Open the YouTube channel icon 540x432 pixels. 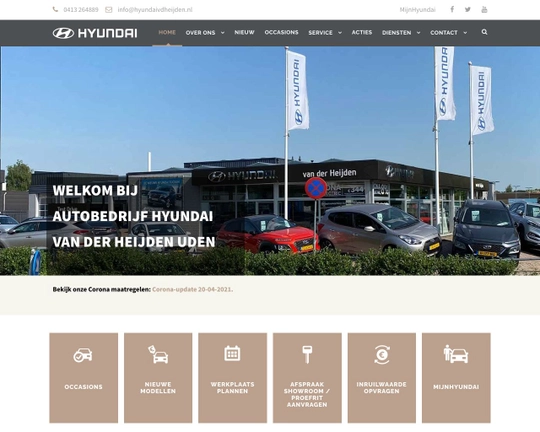(x=484, y=9)
